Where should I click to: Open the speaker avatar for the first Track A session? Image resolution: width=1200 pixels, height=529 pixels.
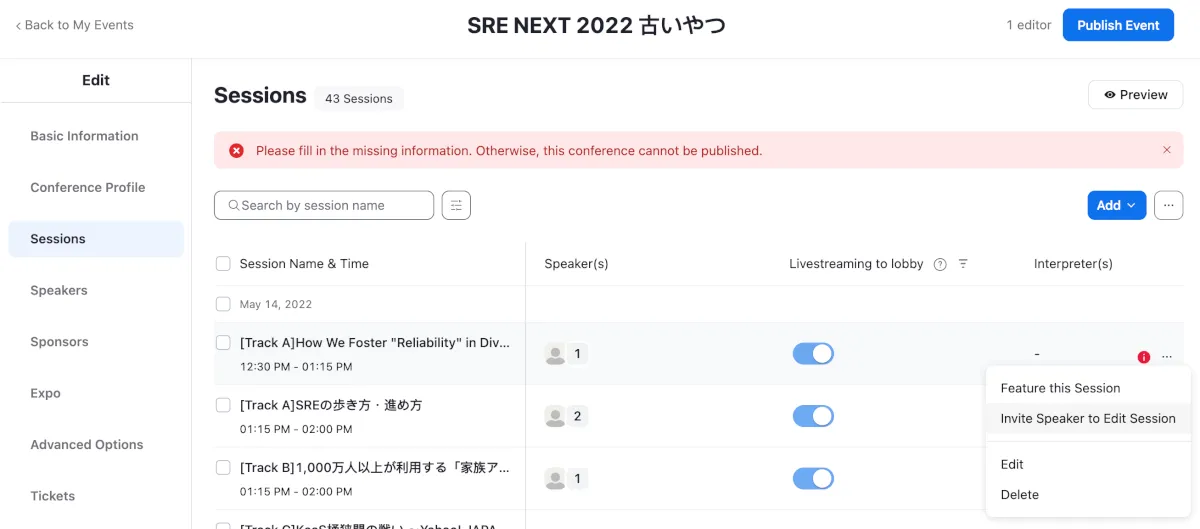tap(555, 354)
